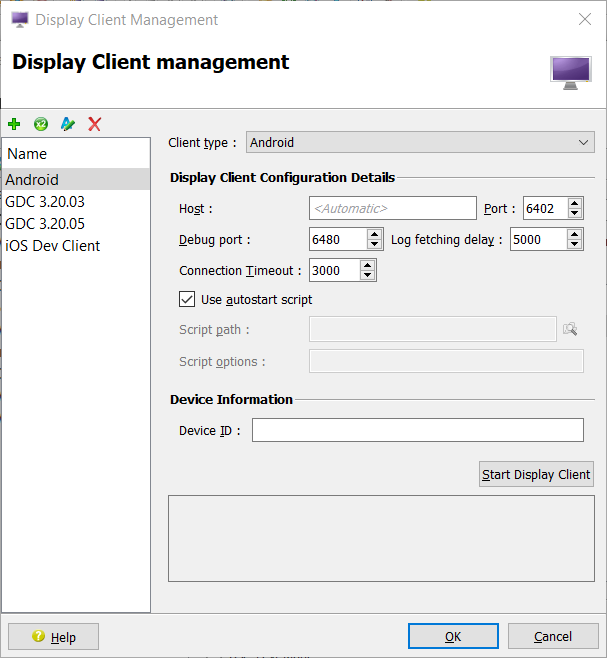This screenshot has width=607, height=658.
Task: Click the browse icon next to Script path
Action: pos(570,329)
